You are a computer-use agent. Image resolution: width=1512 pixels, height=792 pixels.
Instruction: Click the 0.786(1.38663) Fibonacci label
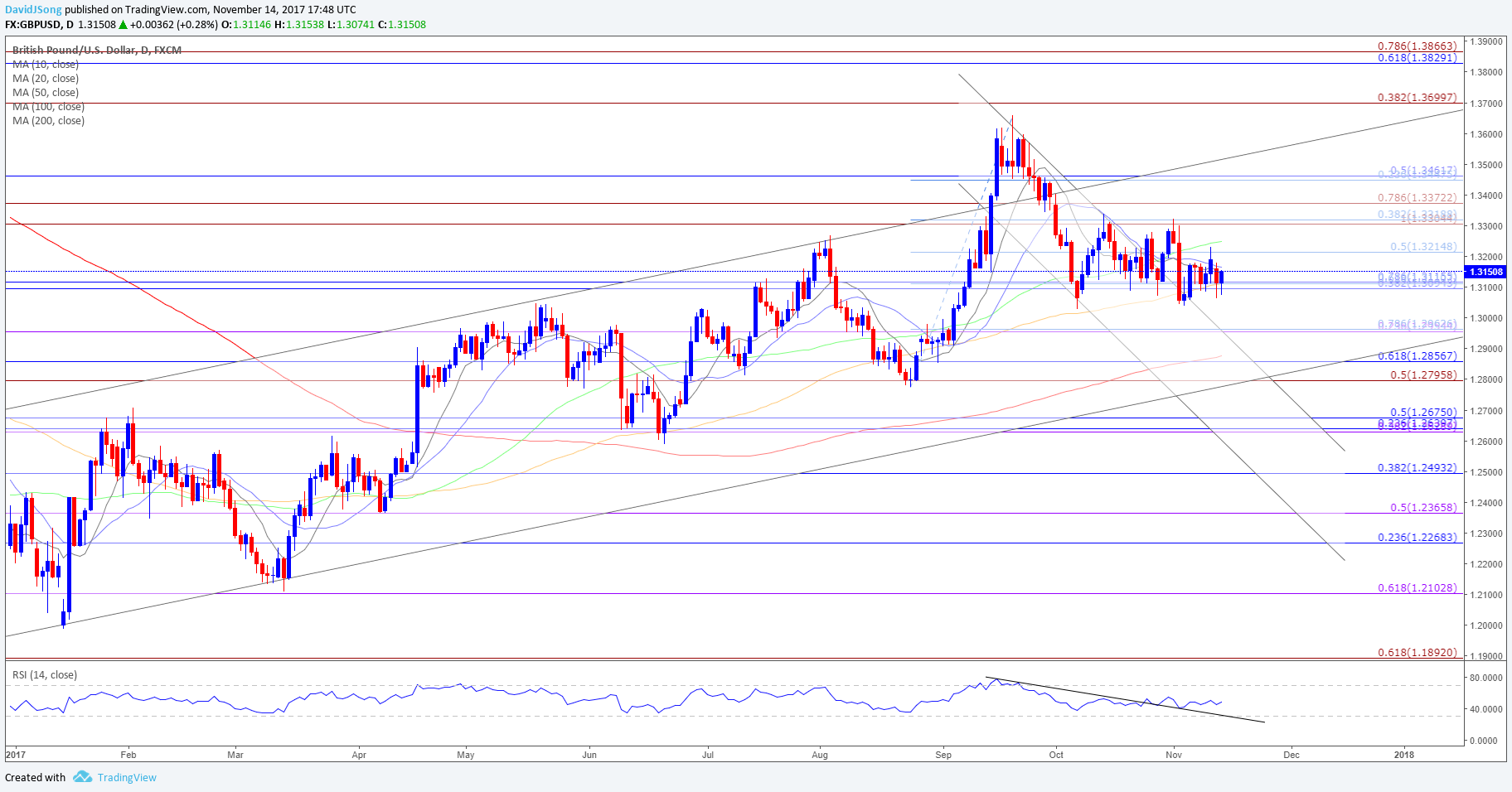click(x=1417, y=46)
